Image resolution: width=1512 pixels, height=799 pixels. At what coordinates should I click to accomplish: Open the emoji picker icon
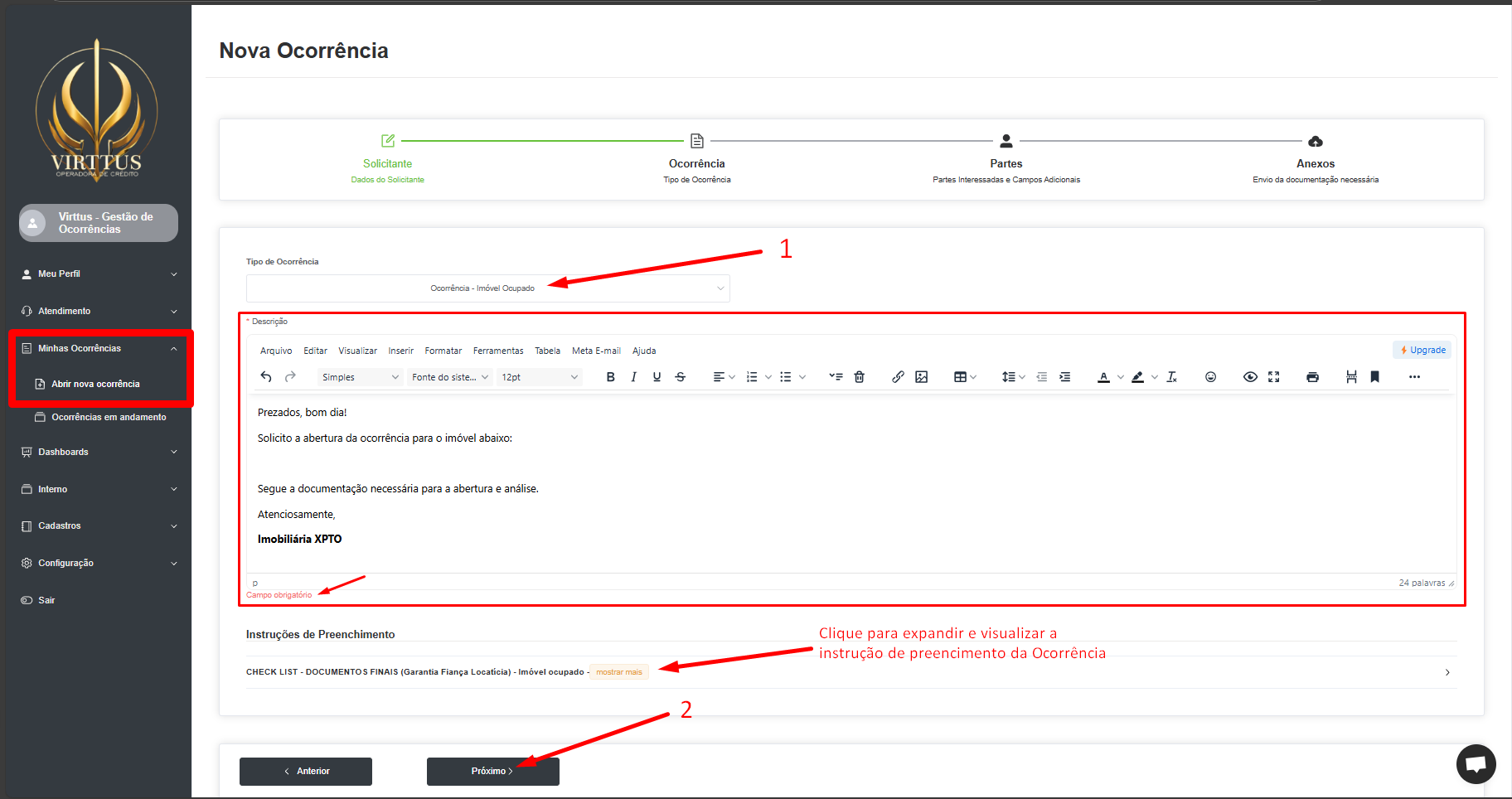(1210, 377)
